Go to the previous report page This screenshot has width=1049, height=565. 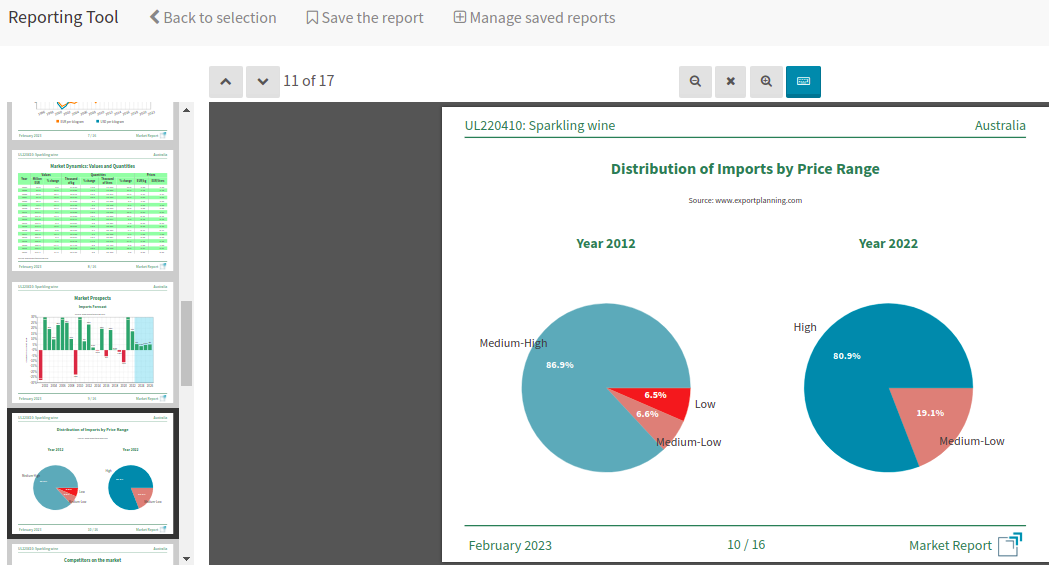[x=226, y=82]
